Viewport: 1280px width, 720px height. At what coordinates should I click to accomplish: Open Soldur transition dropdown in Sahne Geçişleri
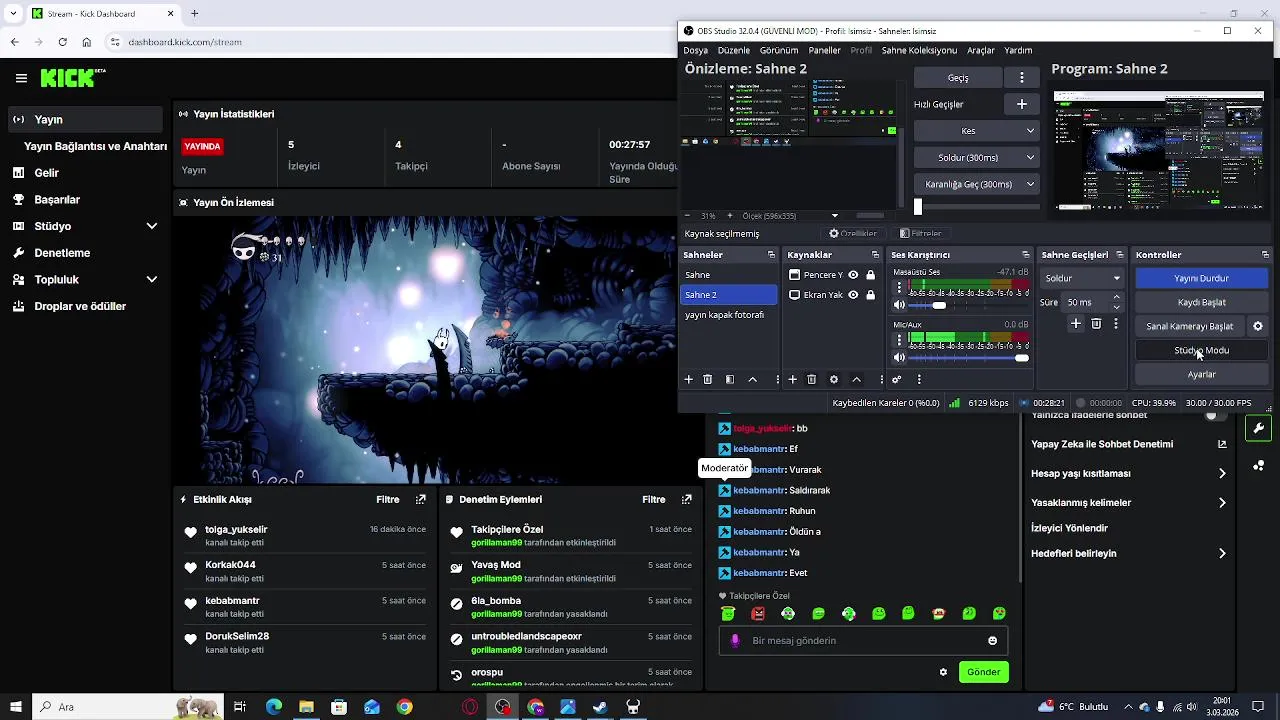click(x=1083, y=278)
